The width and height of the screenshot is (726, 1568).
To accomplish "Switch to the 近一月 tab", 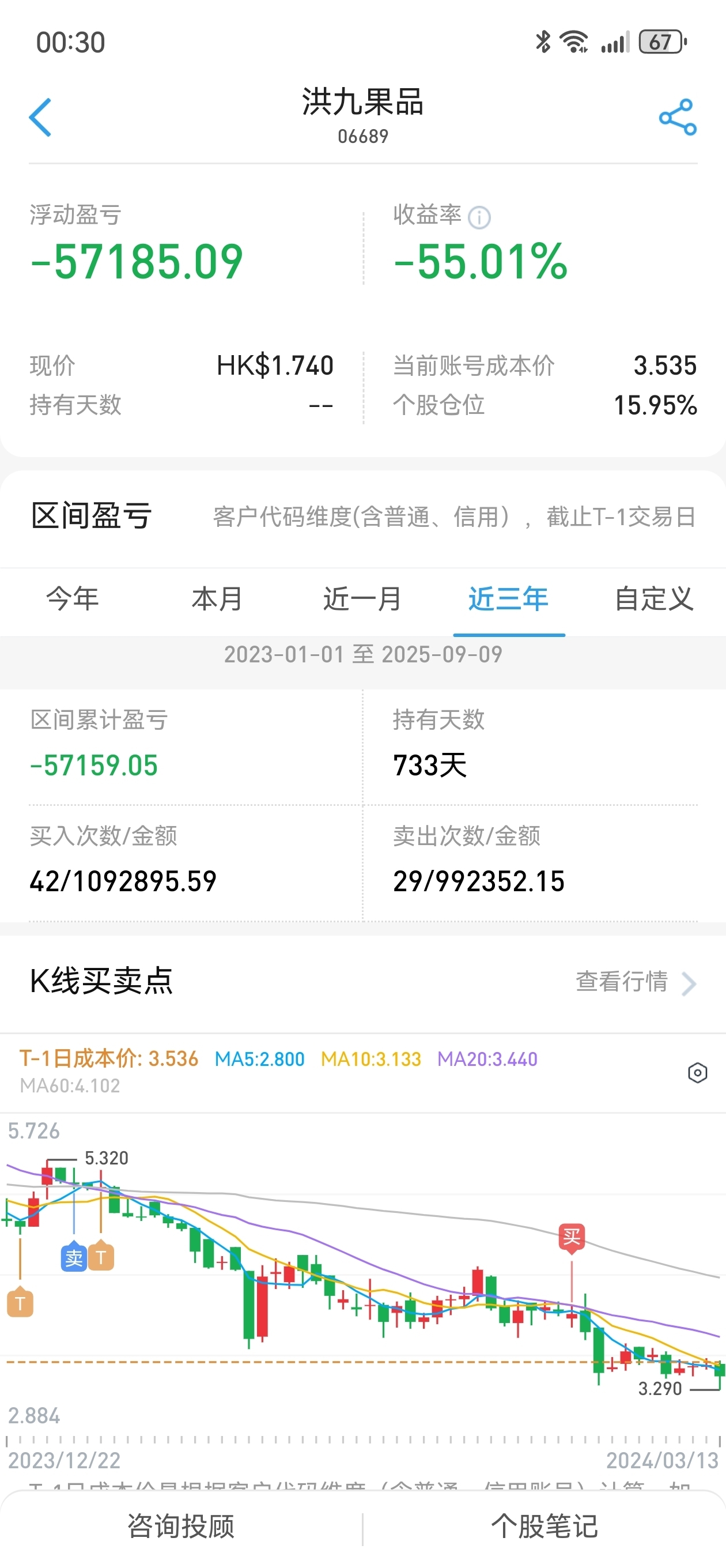I will click(362, 600).
